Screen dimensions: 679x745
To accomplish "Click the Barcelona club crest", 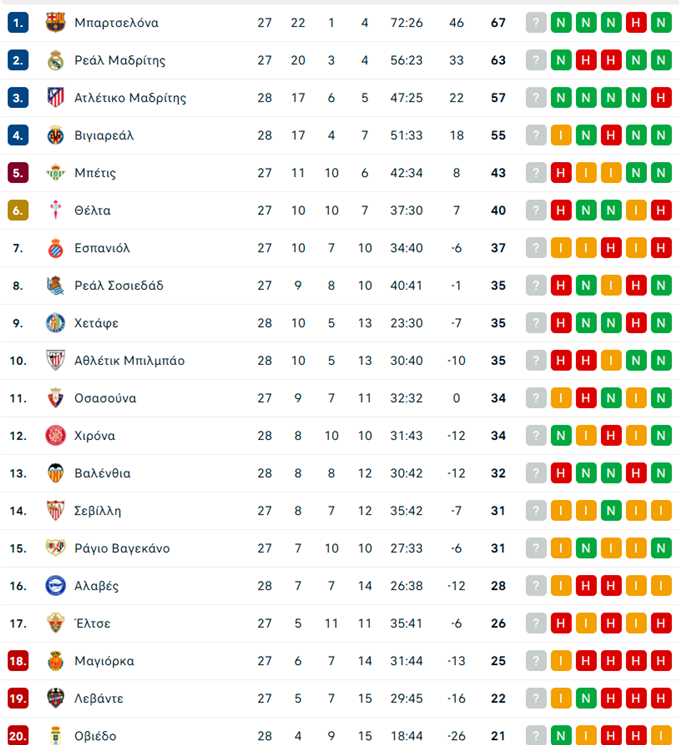I will click(55, 23).
